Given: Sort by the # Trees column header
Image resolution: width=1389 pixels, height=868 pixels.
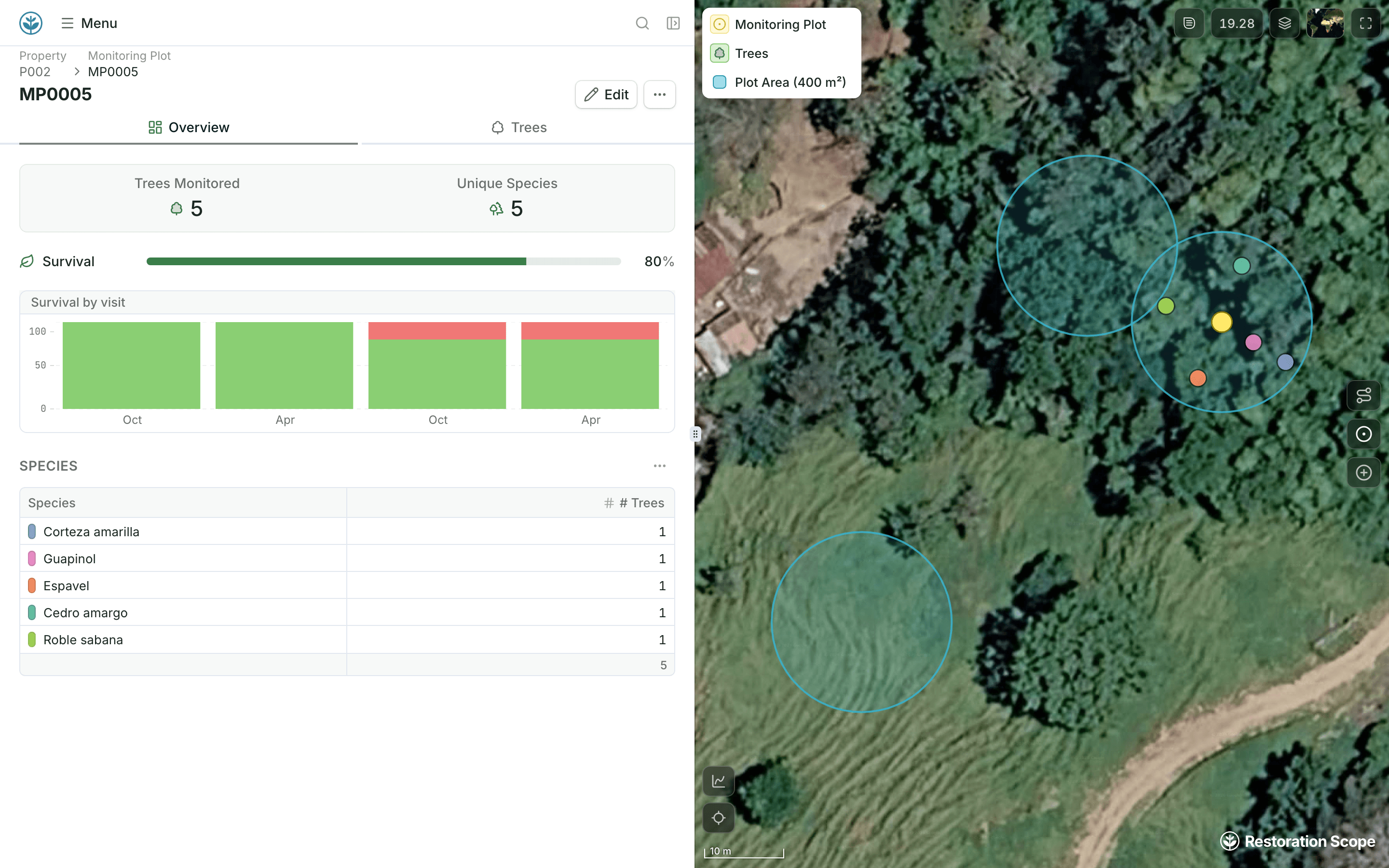Looking at the screenshot, I should pyautogui.click(x=511, y=503).
